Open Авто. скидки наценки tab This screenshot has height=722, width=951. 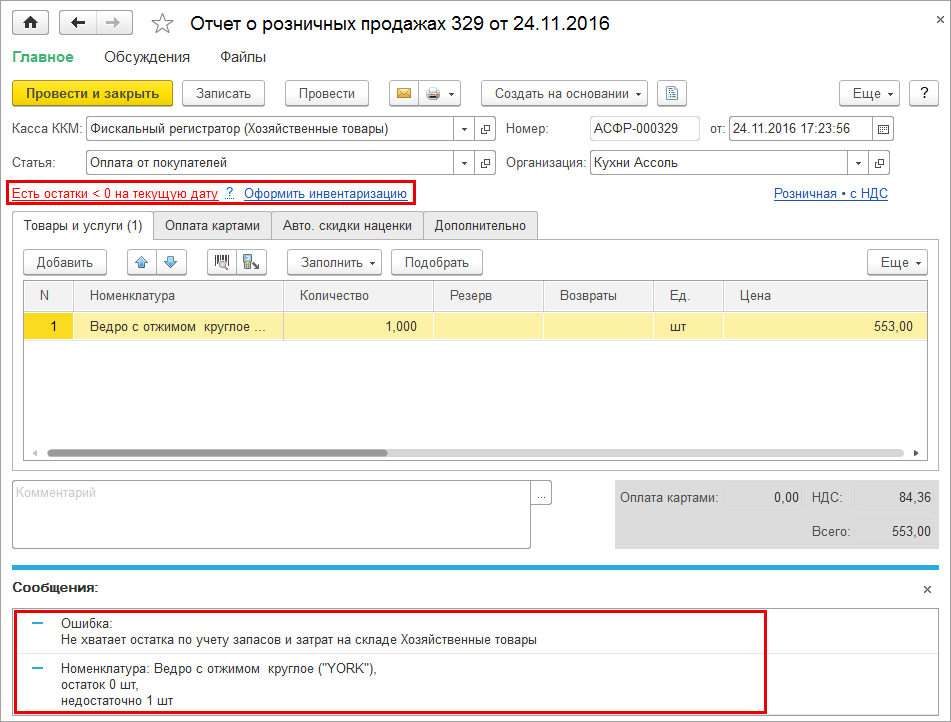(347, 226)
